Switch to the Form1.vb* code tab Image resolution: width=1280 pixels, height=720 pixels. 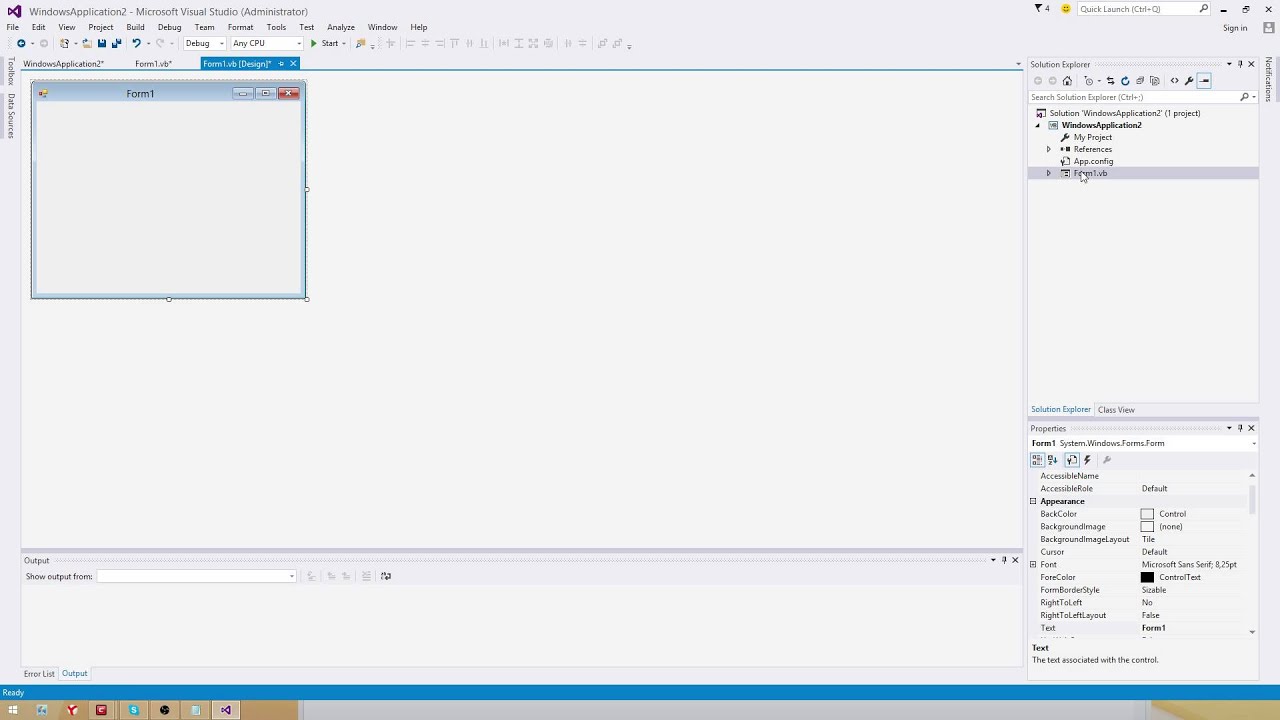coord(153,64)
